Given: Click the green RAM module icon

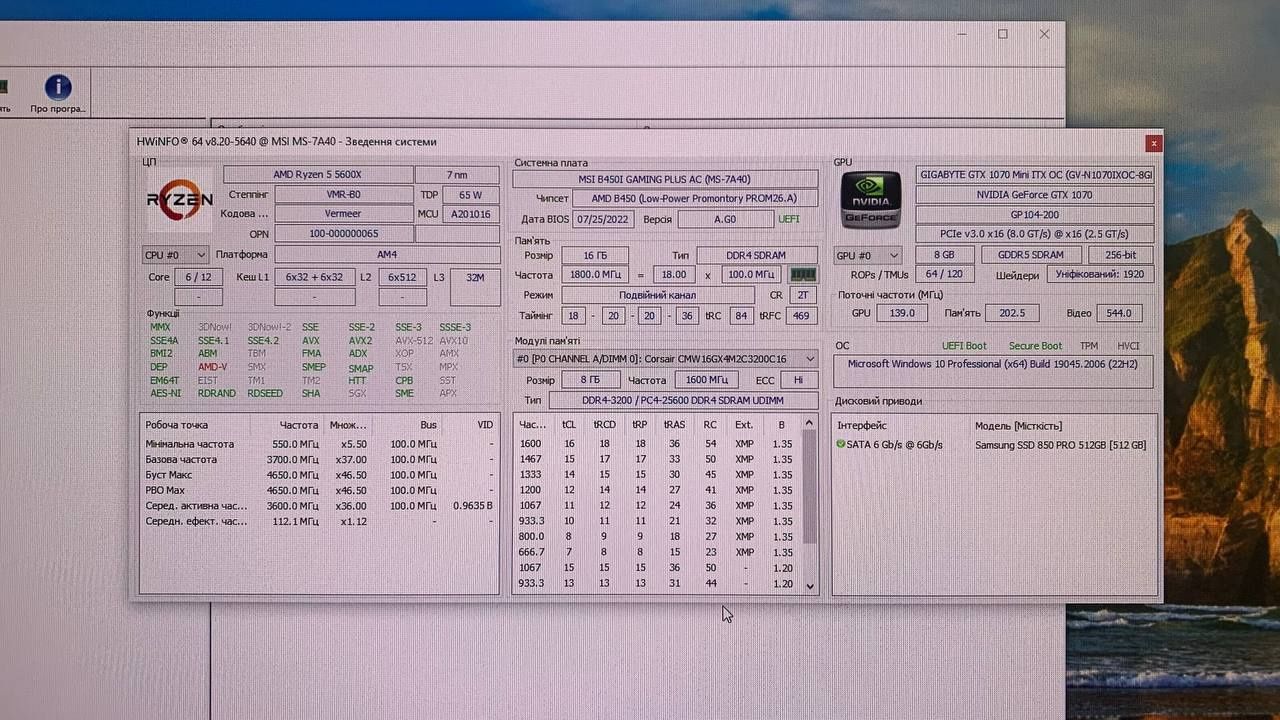Looking at the screenshot, I should click(x=803, y=274).
